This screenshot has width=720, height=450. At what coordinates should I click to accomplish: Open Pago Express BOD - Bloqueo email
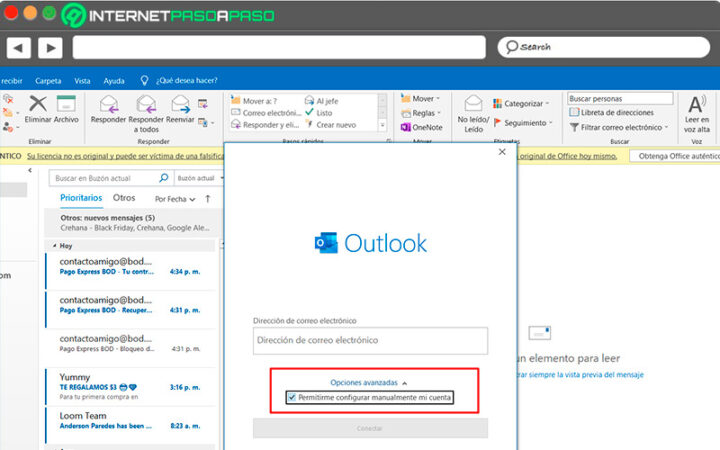[130, 348]
